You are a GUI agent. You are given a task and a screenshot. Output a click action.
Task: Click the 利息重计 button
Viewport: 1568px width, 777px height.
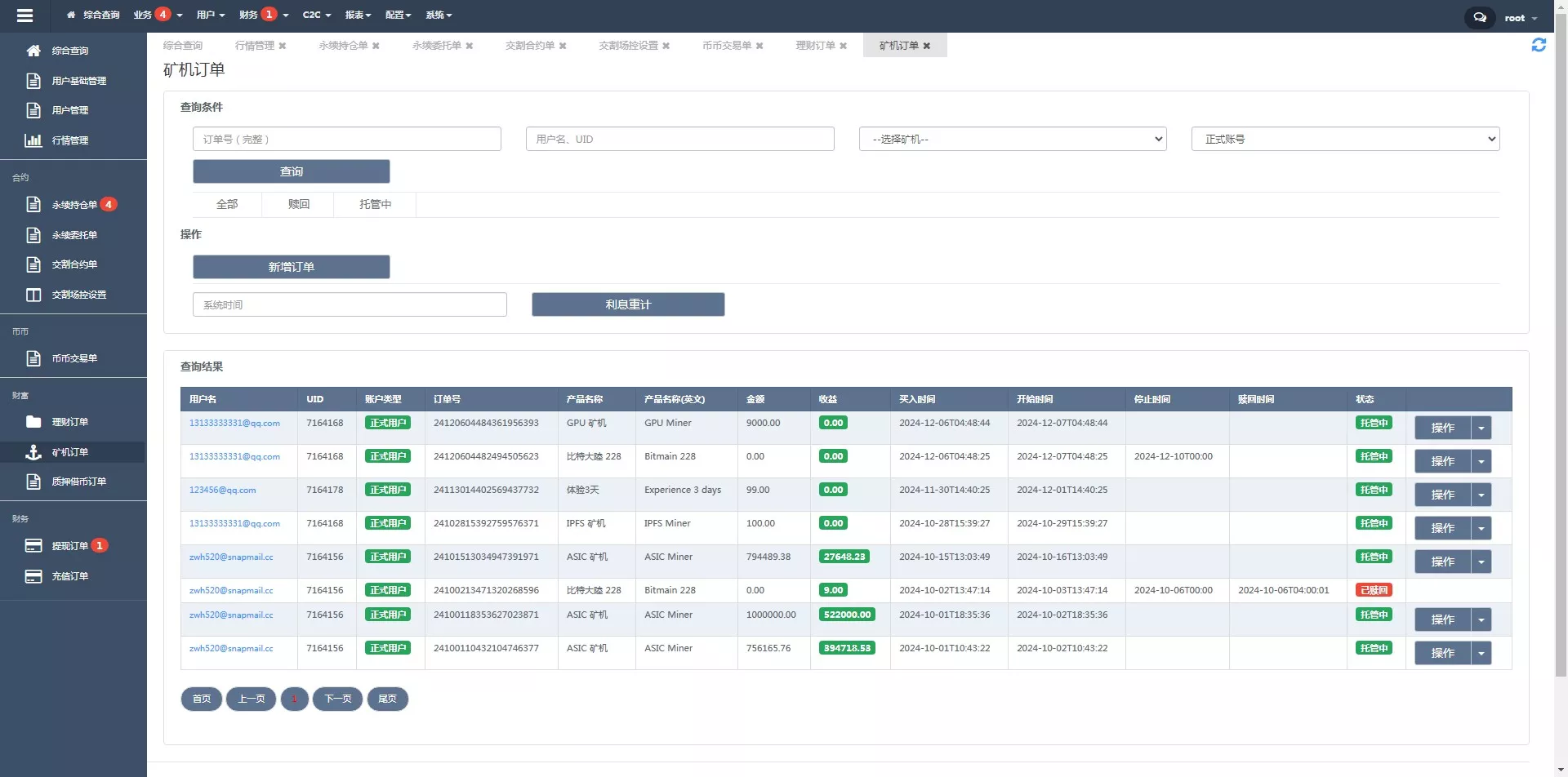point(627,304)
